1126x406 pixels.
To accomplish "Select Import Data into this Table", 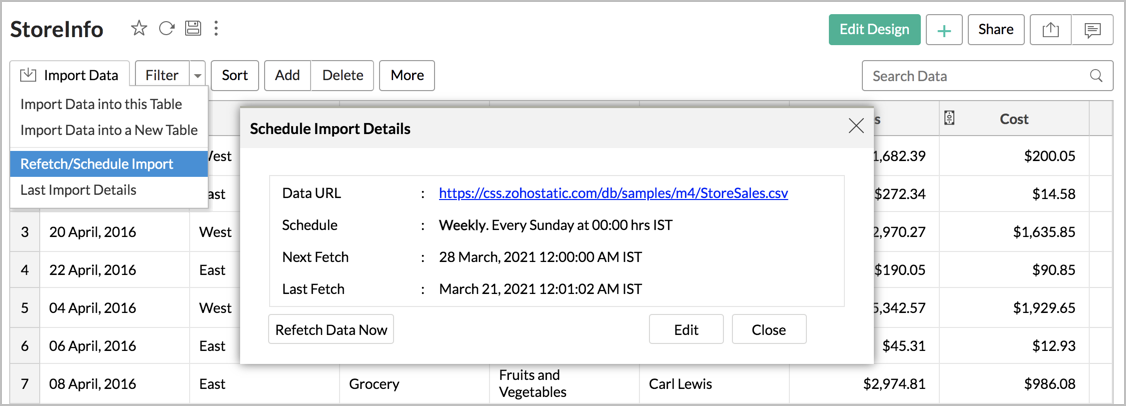I will point(101,104).
